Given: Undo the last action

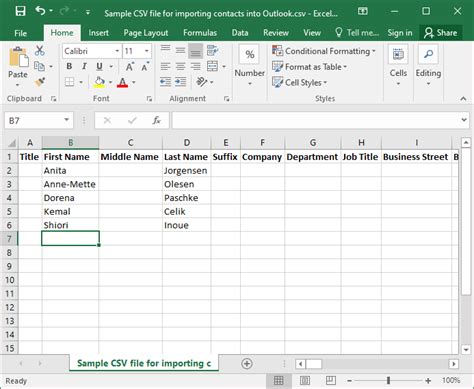Looking at the screenshot, I should pos(40,11).
